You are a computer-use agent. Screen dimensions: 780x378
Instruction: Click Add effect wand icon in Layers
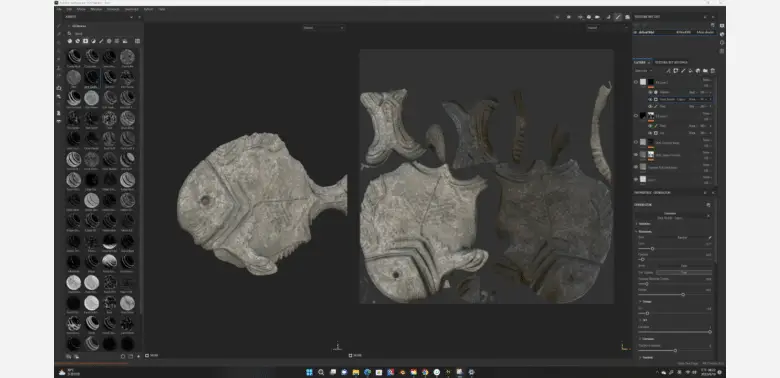pos(668,71)
